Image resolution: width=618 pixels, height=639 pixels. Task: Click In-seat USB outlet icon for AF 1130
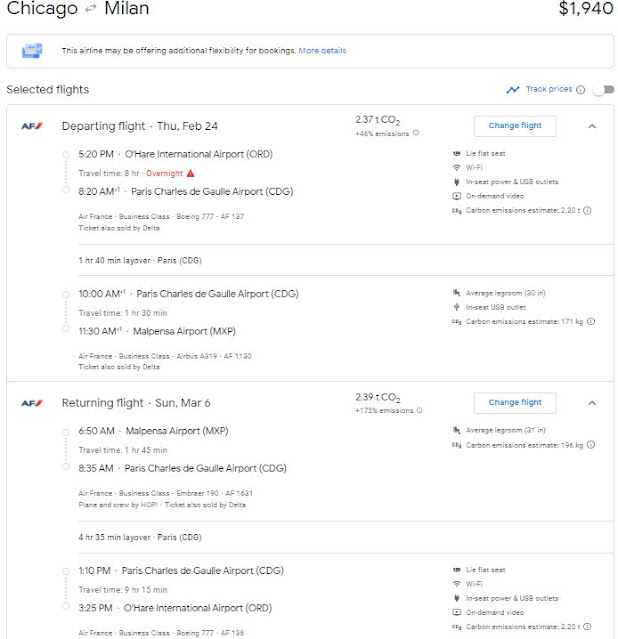tap(457, 307)
